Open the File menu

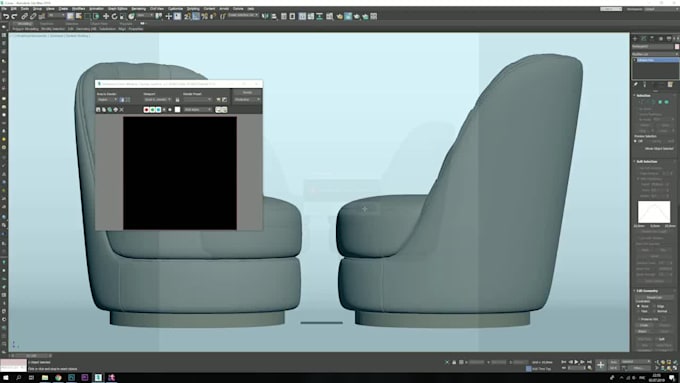point(4,9)
